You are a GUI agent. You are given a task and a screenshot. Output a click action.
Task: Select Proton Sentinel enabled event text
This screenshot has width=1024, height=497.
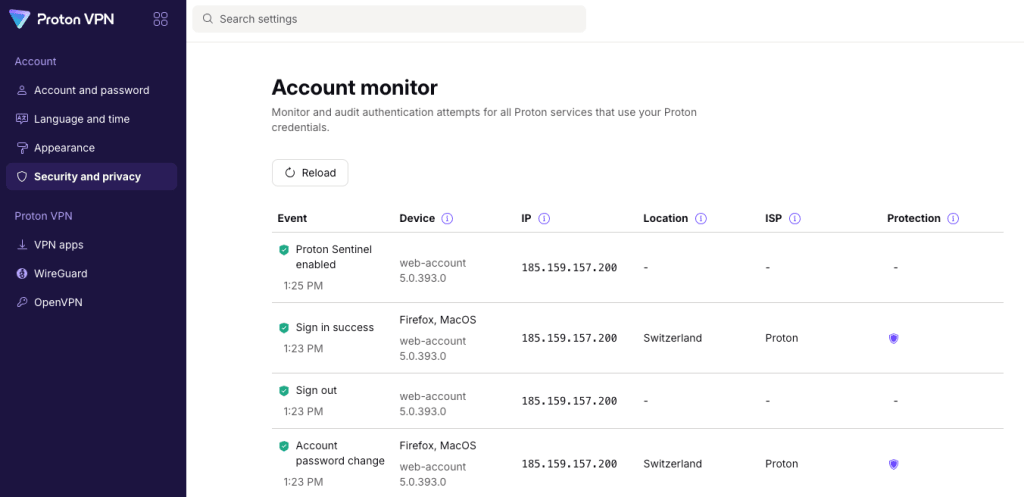pyautogui.click(x=334, y=257)
